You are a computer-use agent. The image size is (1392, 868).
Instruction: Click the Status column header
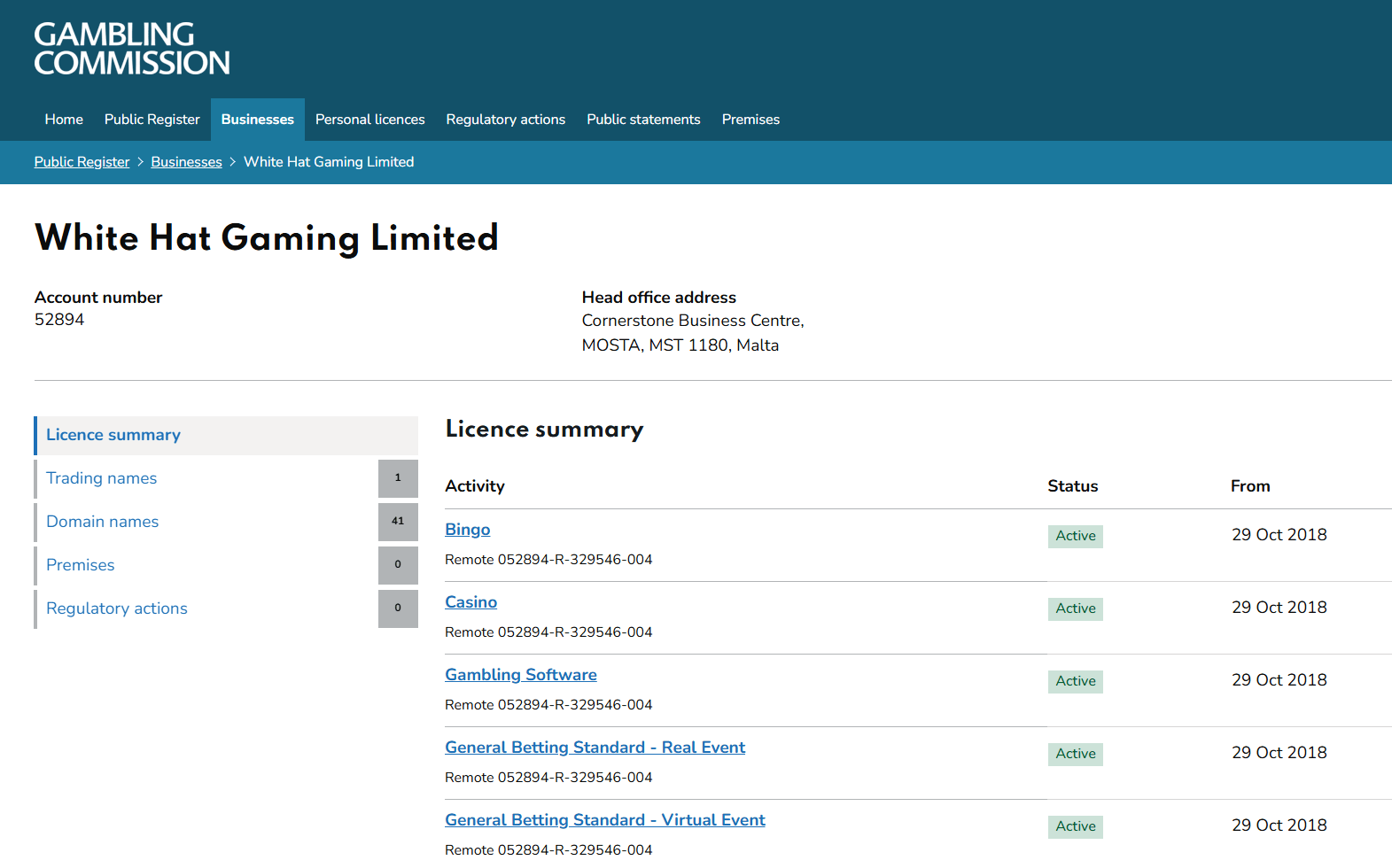(1073, 486)
